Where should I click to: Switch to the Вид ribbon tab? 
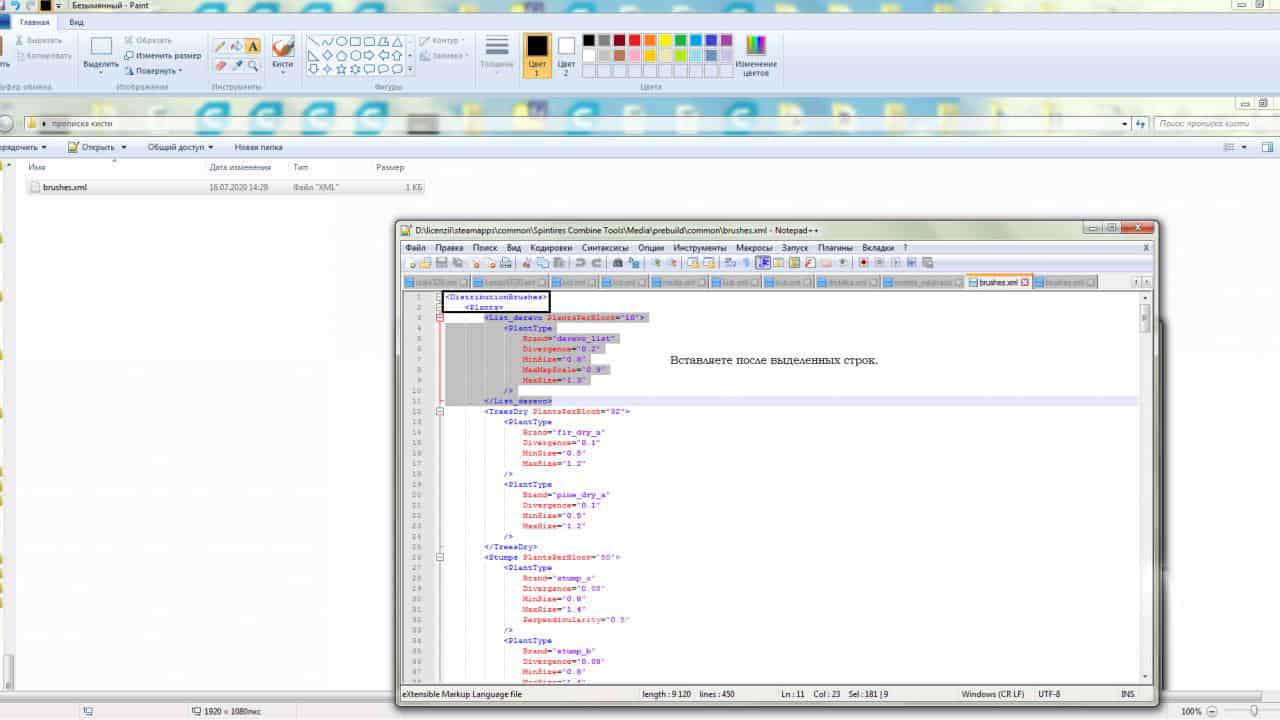pyautogui.click(x=77, y=21)
